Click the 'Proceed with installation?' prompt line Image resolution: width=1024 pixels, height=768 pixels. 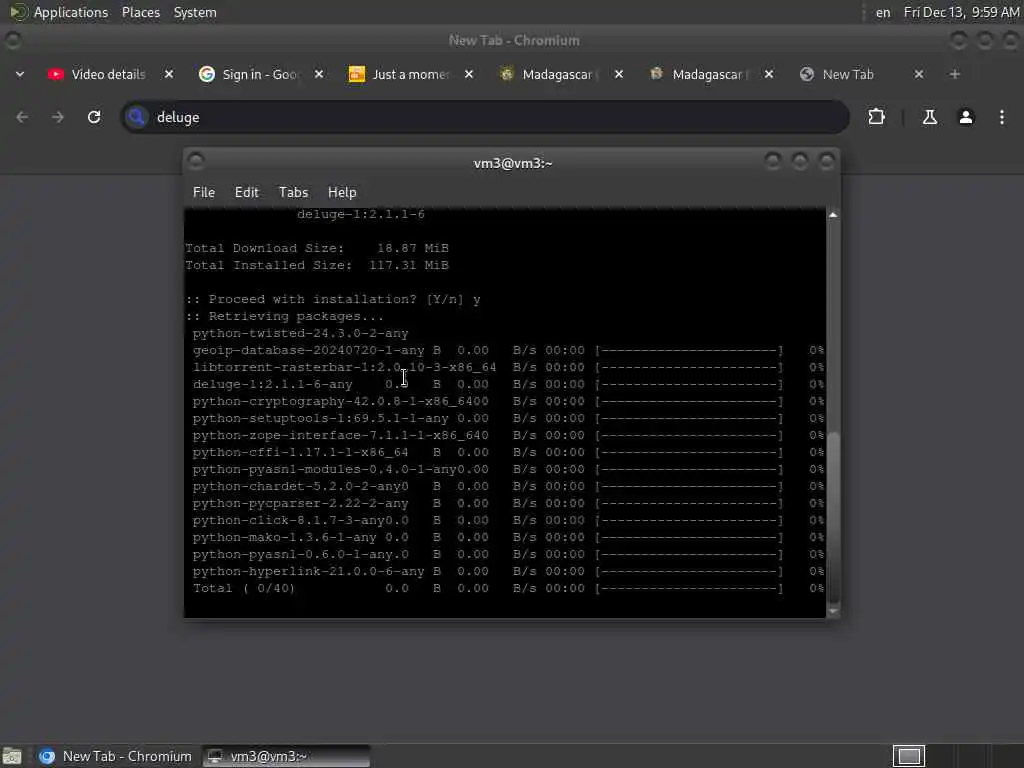click(x=333, y=299)
